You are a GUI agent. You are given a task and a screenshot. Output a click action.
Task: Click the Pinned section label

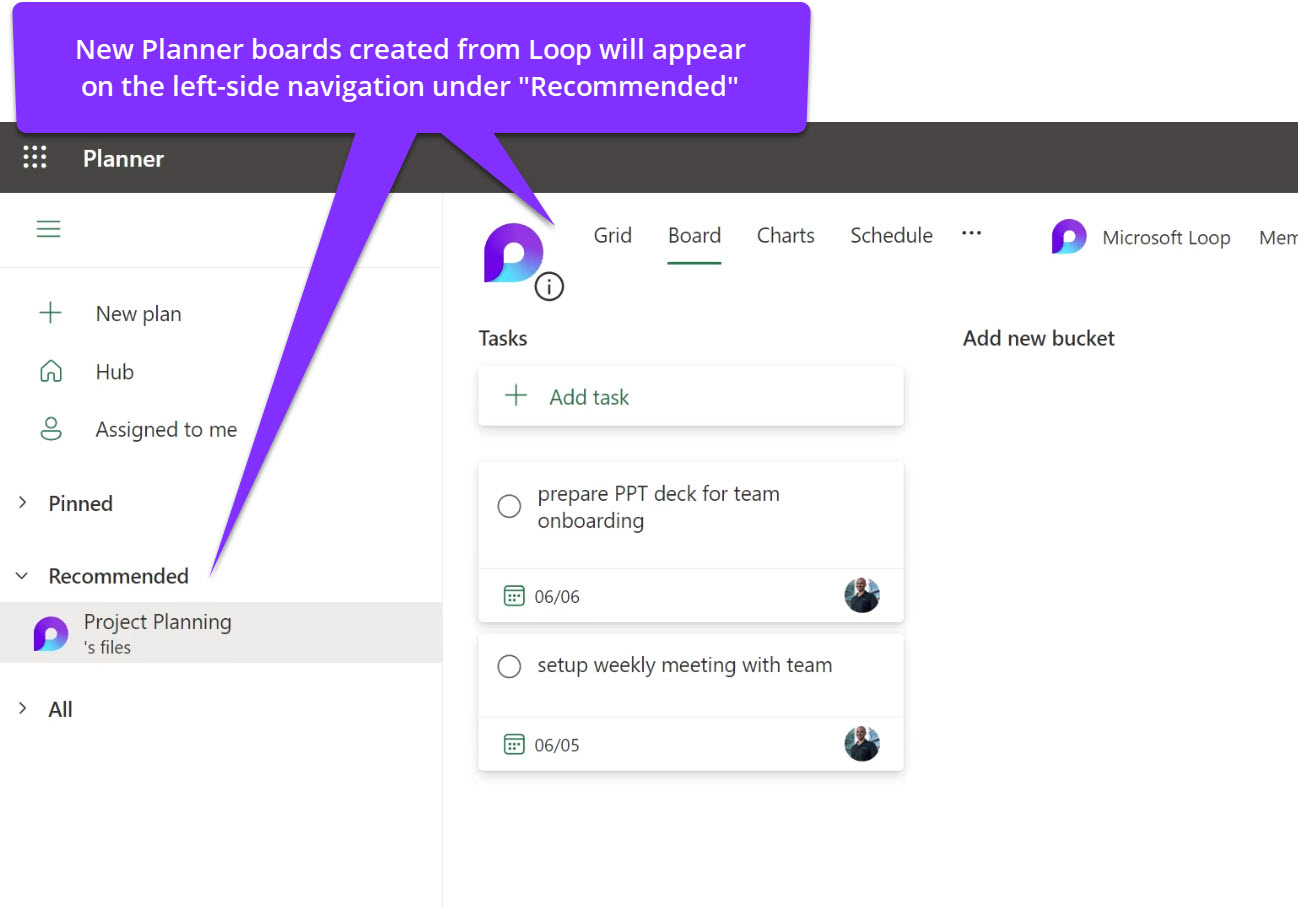tap(81, 503)
